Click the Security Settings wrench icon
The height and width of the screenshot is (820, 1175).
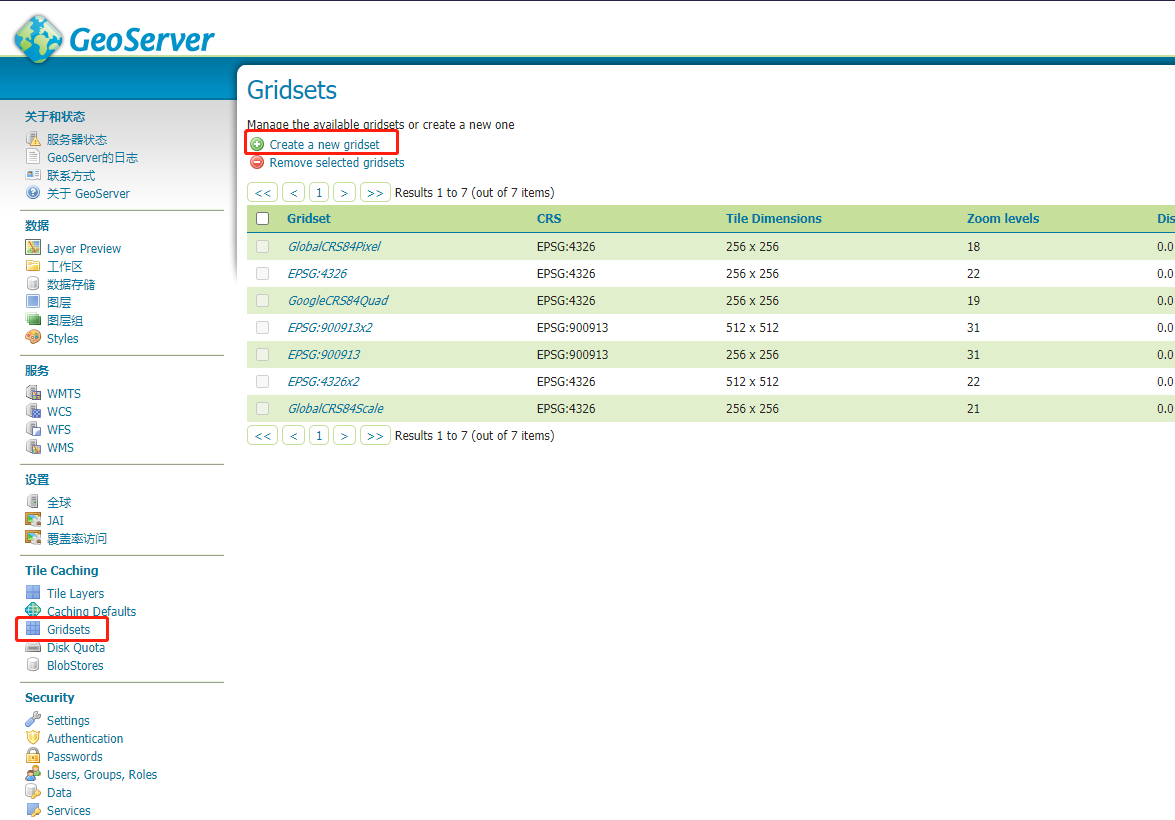(x=33, y=720)
